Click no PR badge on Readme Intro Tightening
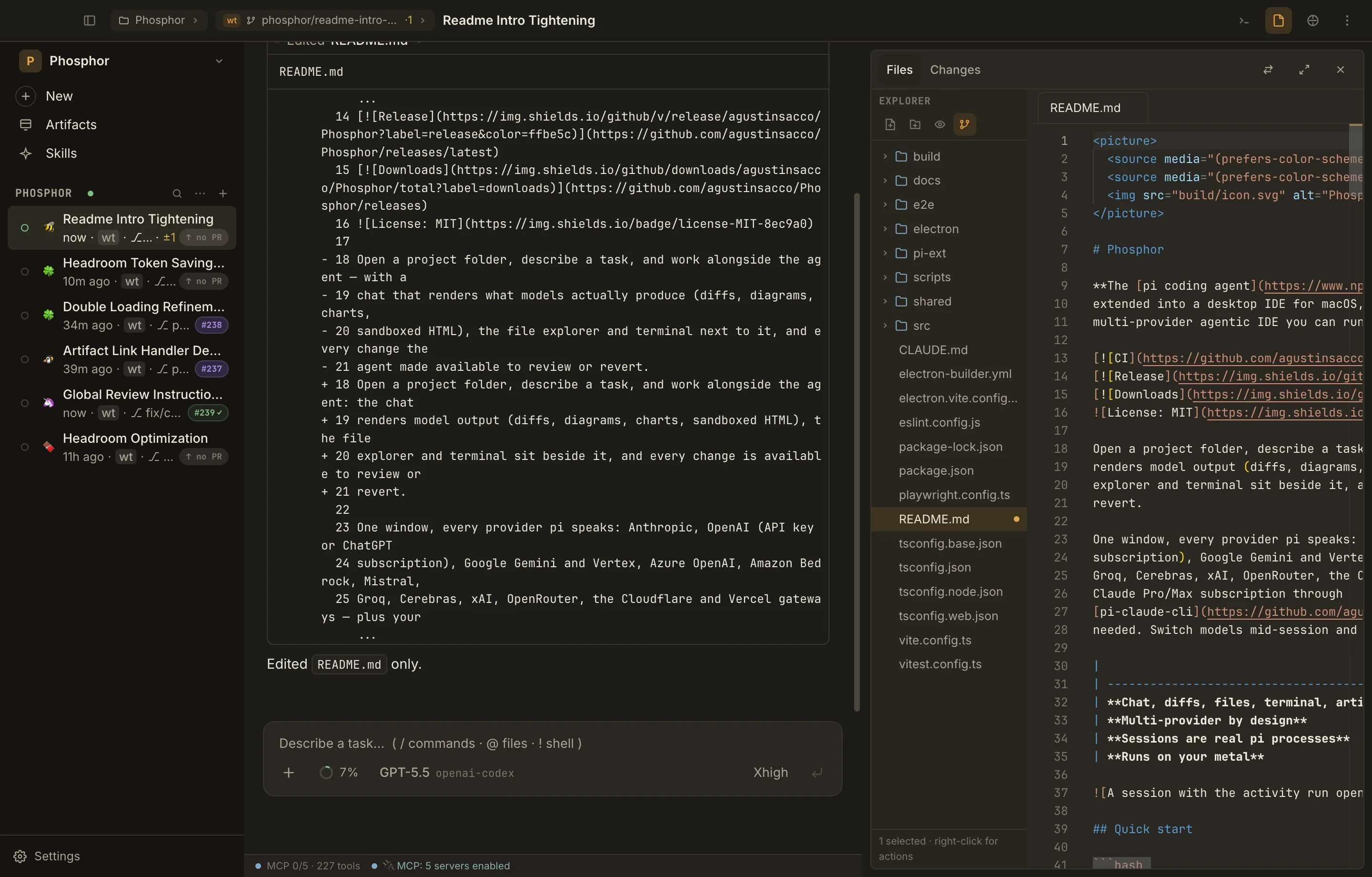Image resolution: width=1372 pixels, height=877 pixels. click(203, 237)
